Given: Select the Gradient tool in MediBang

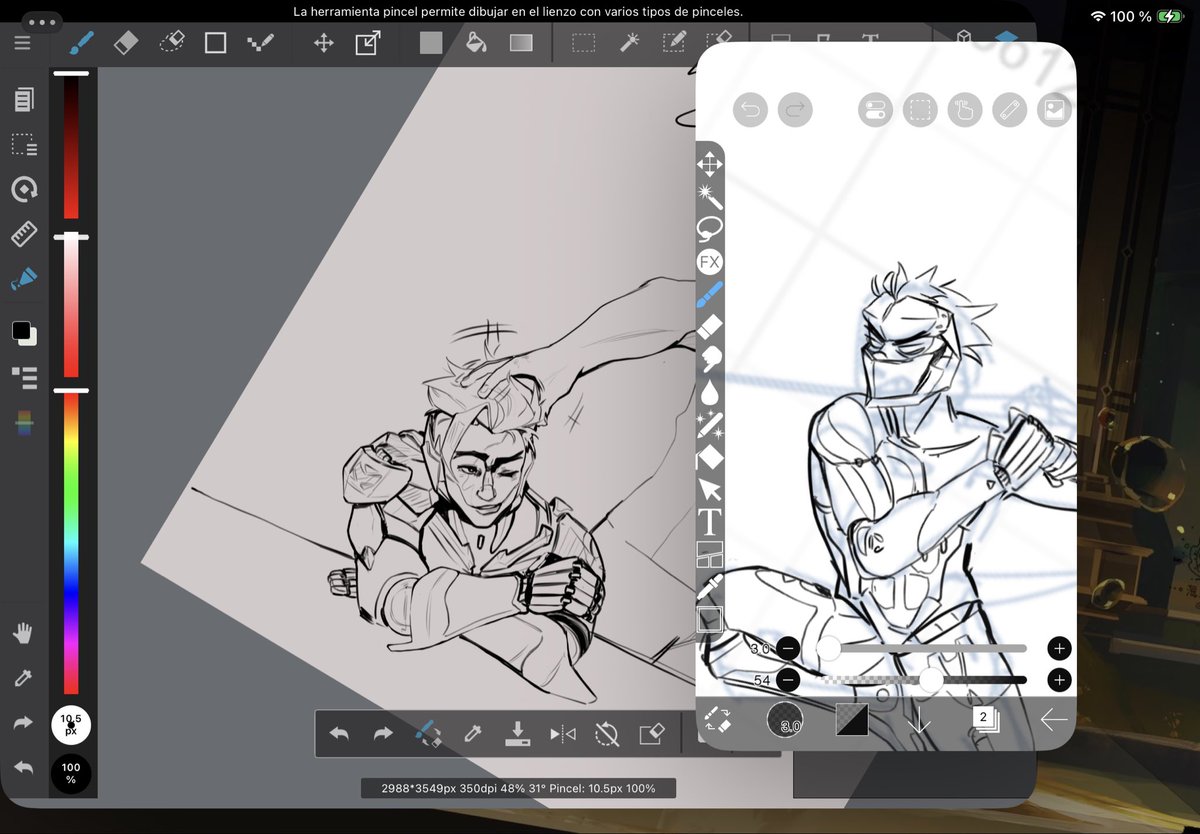Looking at the screenshot, I should pyautogui.click(x=521, y=43).
